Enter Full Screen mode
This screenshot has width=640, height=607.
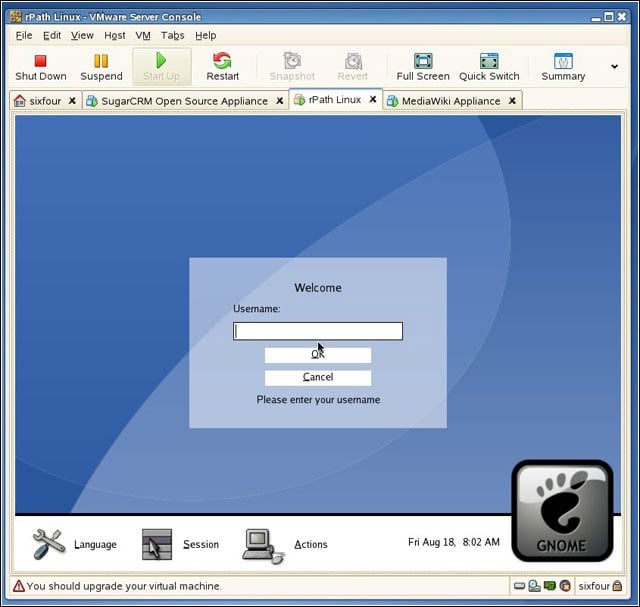(423, 67)
